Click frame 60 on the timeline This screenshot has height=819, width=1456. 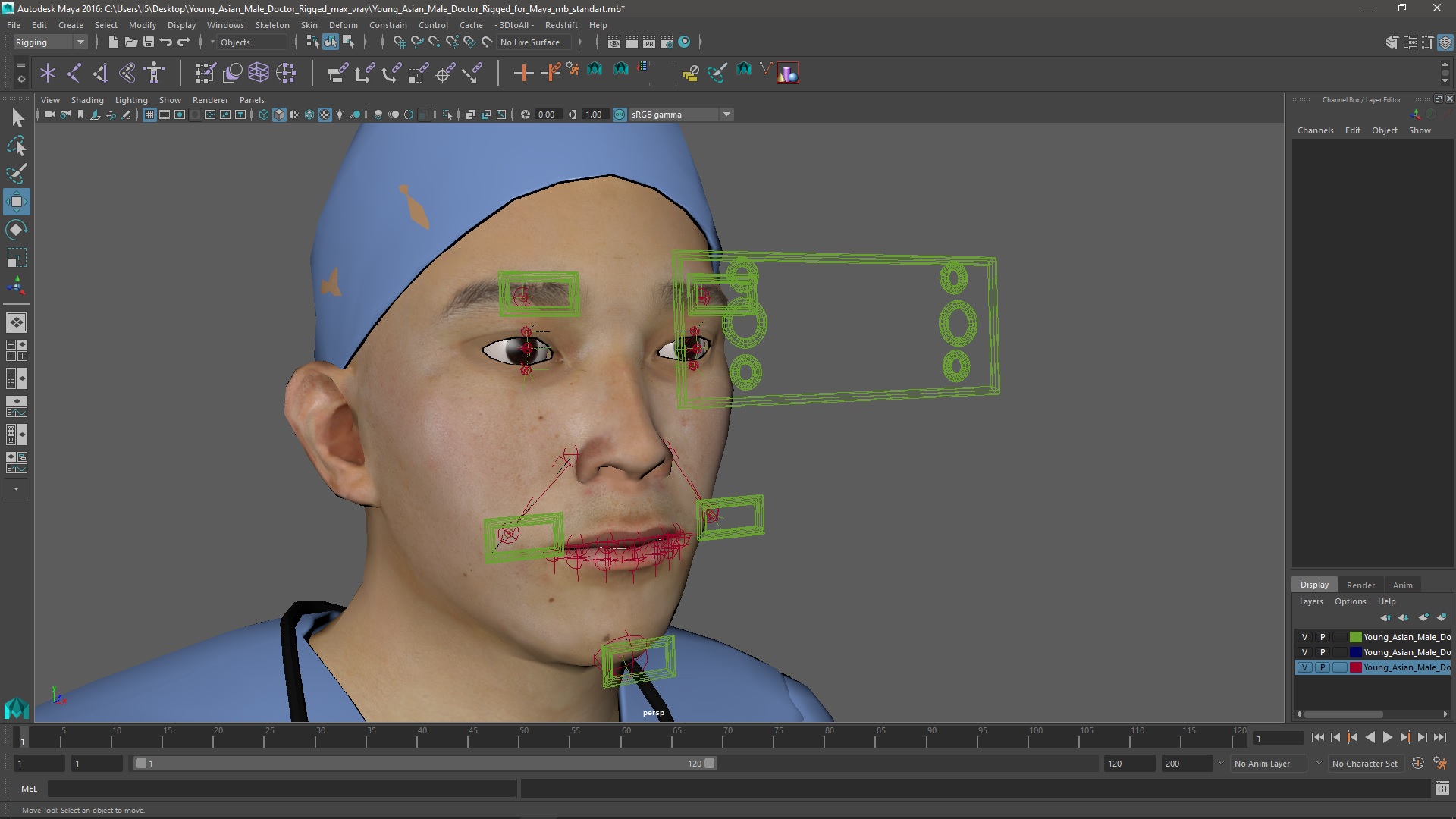point(626,737)
